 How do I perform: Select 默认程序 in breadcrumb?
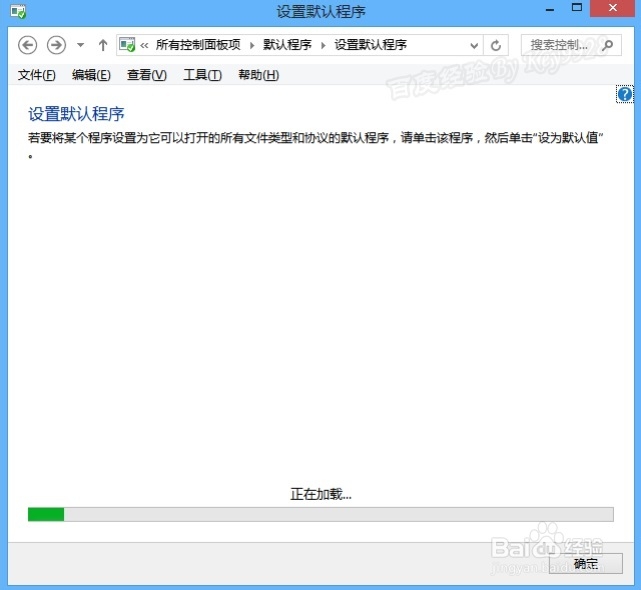[x=287, y=45]
